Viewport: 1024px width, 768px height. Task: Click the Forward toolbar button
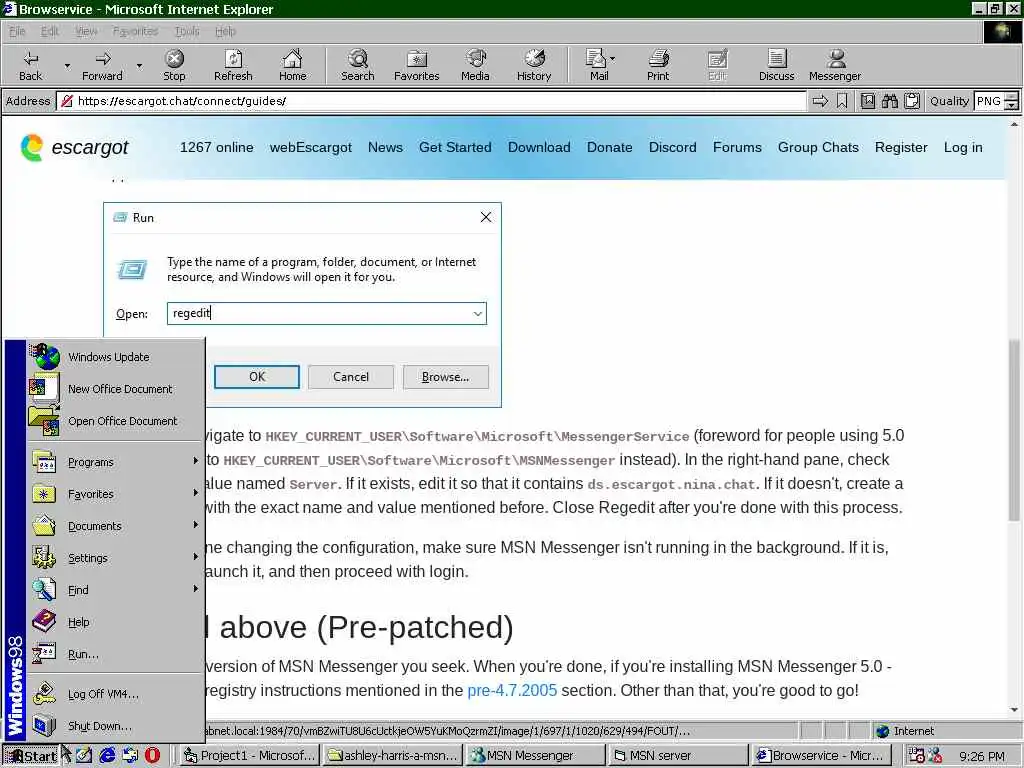102,65
